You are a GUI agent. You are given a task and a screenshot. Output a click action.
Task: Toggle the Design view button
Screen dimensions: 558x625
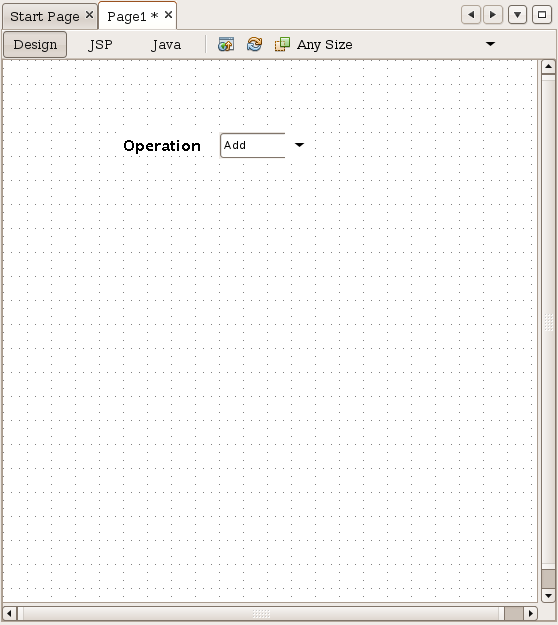(35, 45)
